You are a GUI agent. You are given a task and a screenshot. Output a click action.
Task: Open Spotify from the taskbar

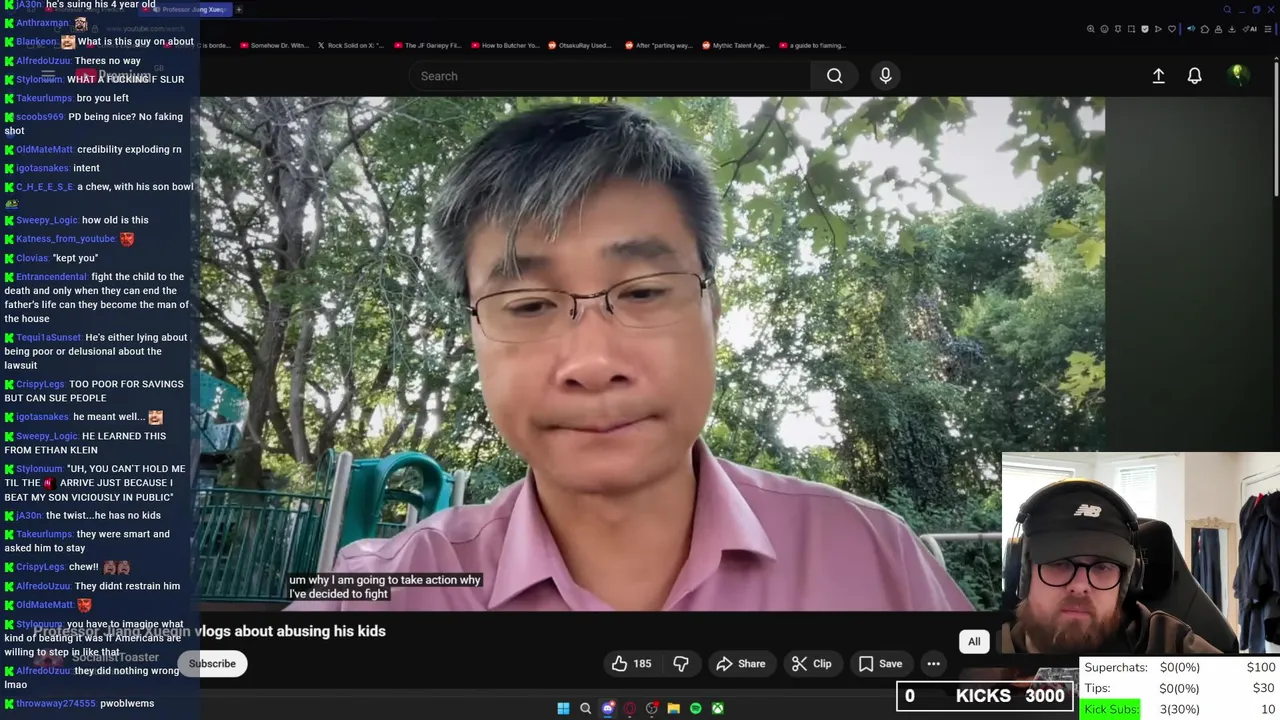click(696, 708)
